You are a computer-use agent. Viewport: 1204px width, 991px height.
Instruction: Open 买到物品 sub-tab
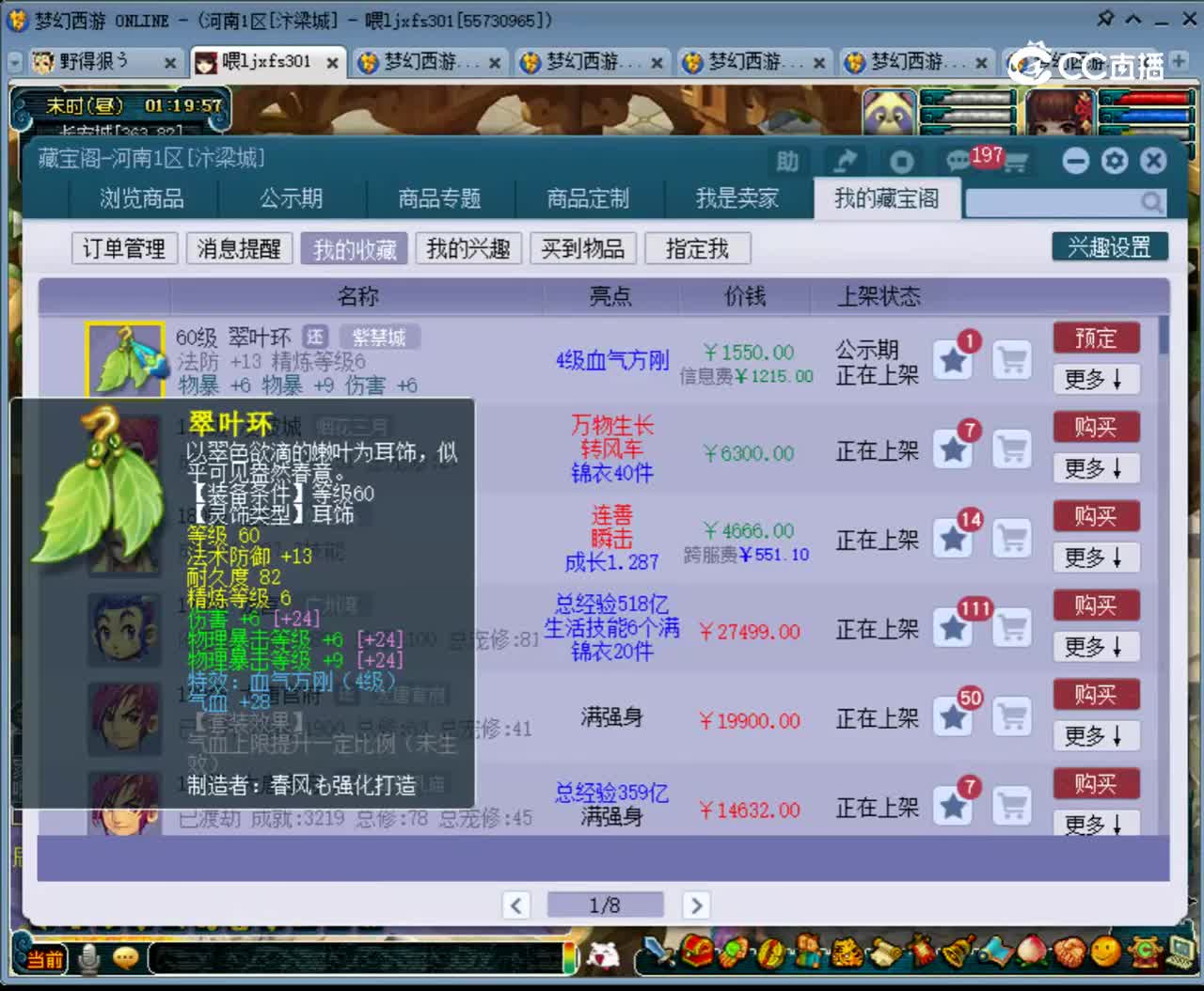click(x=583, y=248)
